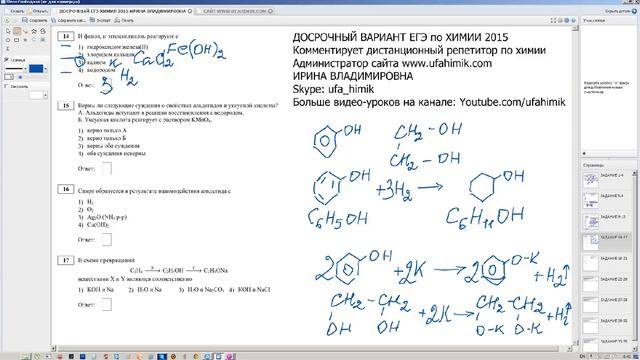Image resolution: width=640 pixels, height=360 pixels.
Task: Click the canvas vertical scrollbar down arrow
Action: [576, 342]
